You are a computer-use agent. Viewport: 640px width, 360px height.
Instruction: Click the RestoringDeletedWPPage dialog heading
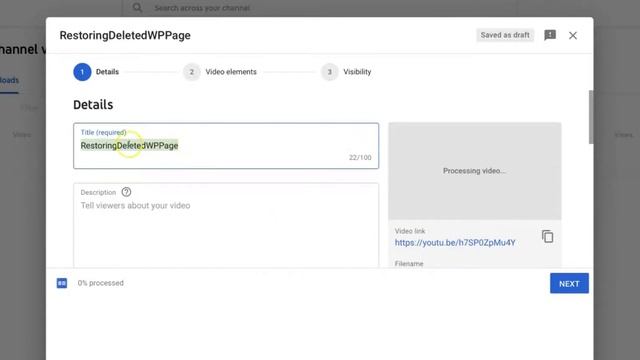coord(125,36)
